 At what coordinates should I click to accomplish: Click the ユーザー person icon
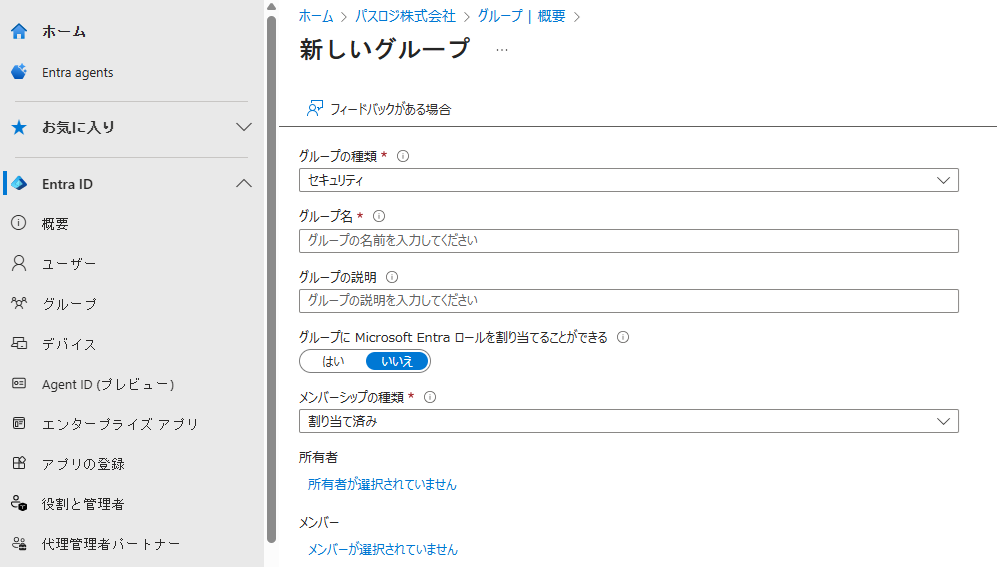click(x=19, y=263)
